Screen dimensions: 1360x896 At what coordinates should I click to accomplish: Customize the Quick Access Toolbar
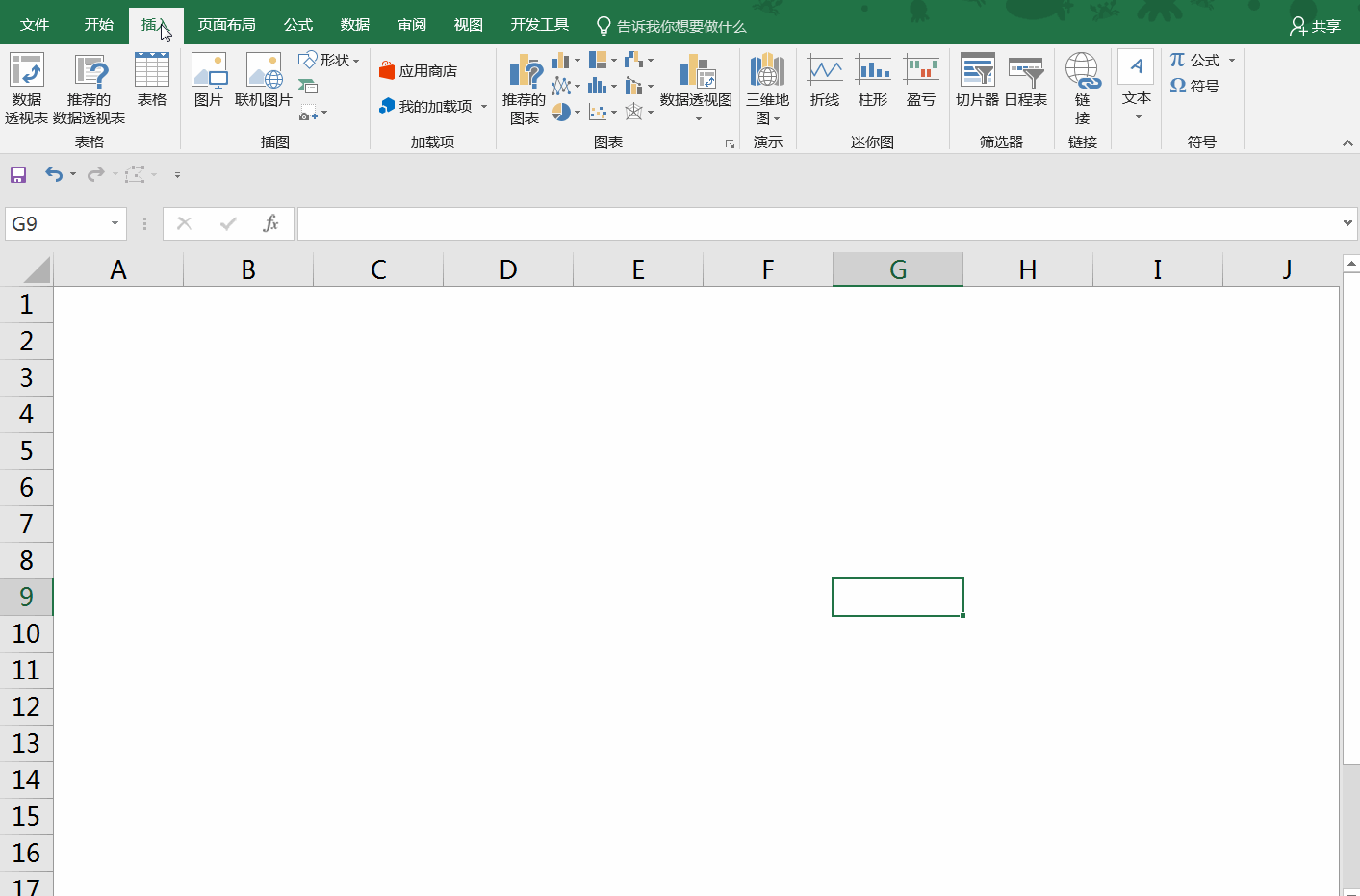coord(177,175)
